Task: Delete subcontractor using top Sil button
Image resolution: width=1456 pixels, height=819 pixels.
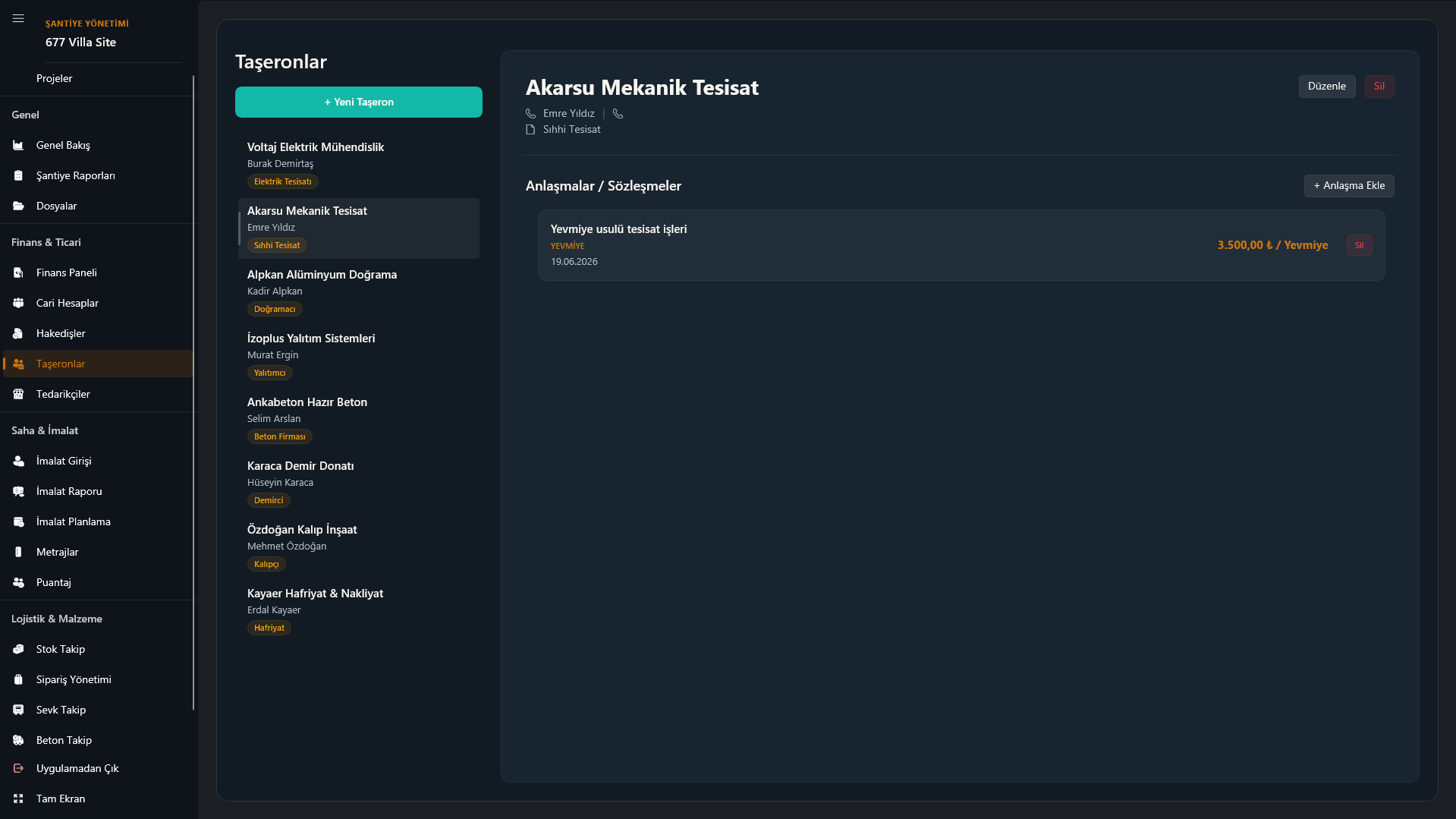Action: (x=1379, y=86)
